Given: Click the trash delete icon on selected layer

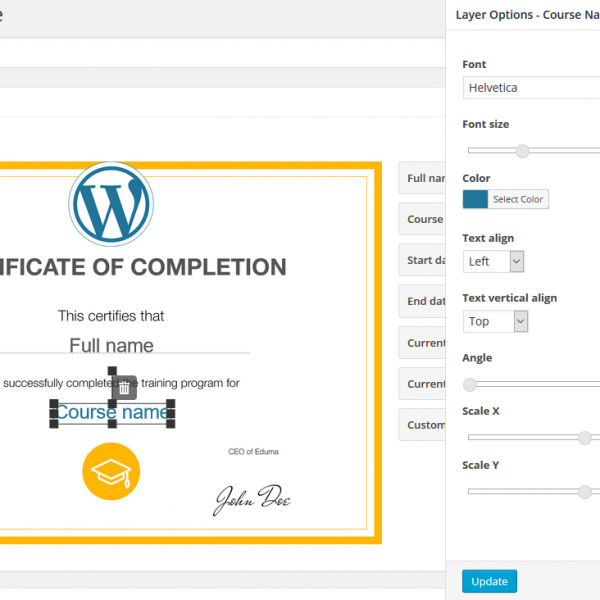Looking at the screenshot, I should pos(123,387).
